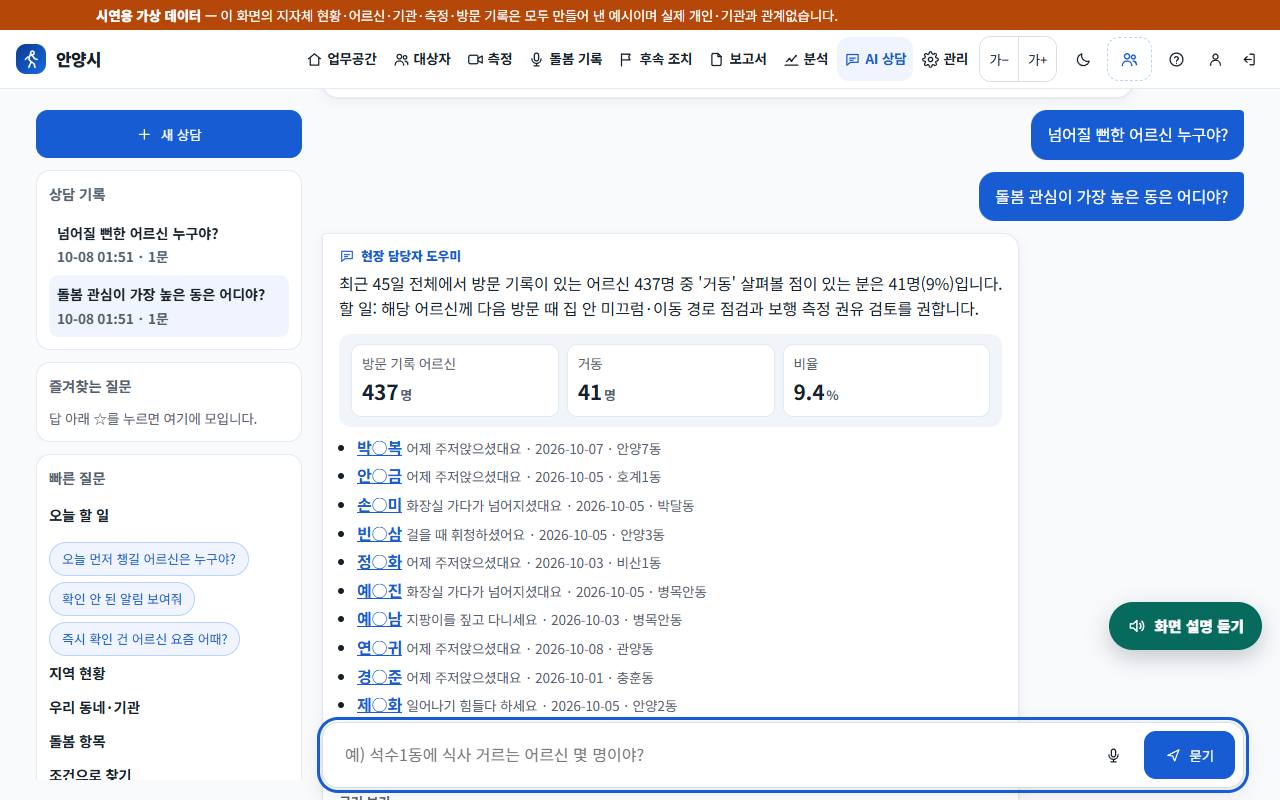Increase font size with 가+ button
The height and width of the screenshot is (800, 1280).
click(1038, 59)
